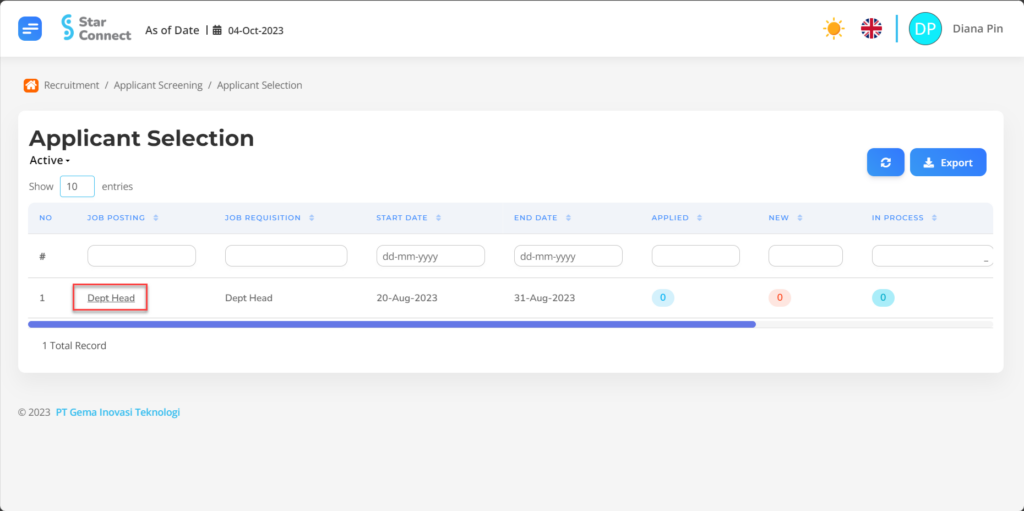Click the NO column header
Viewport: 1024px width, 511px height.
(x=46, y=218)
